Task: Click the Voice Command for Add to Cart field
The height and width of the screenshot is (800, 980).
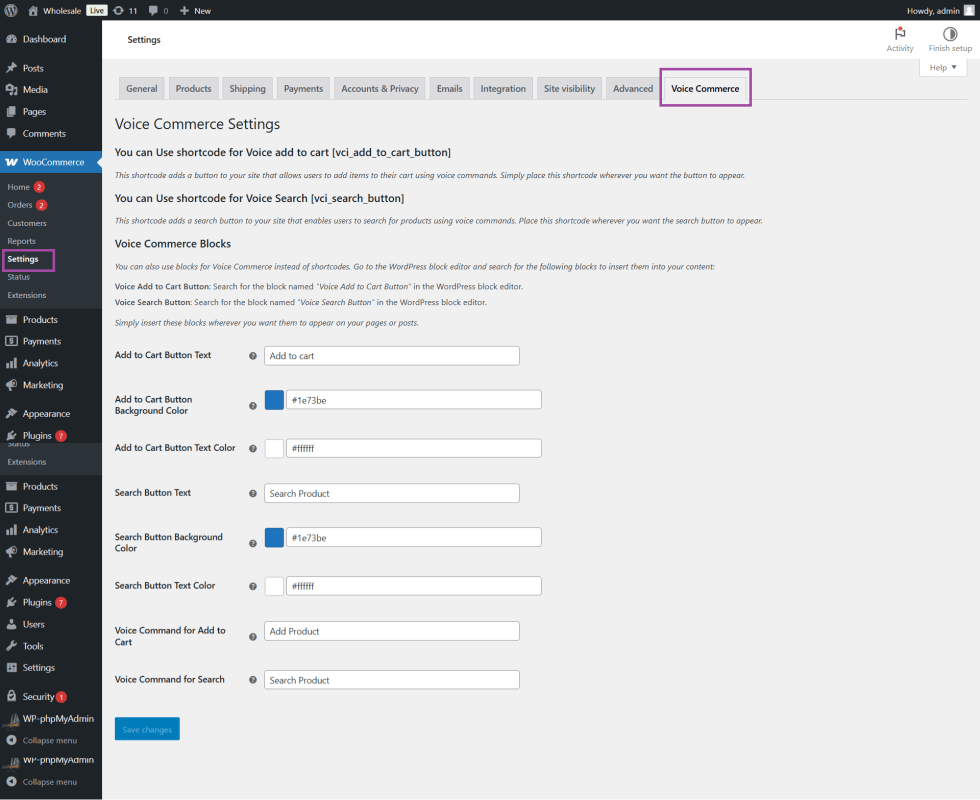Action: (391, 631)
